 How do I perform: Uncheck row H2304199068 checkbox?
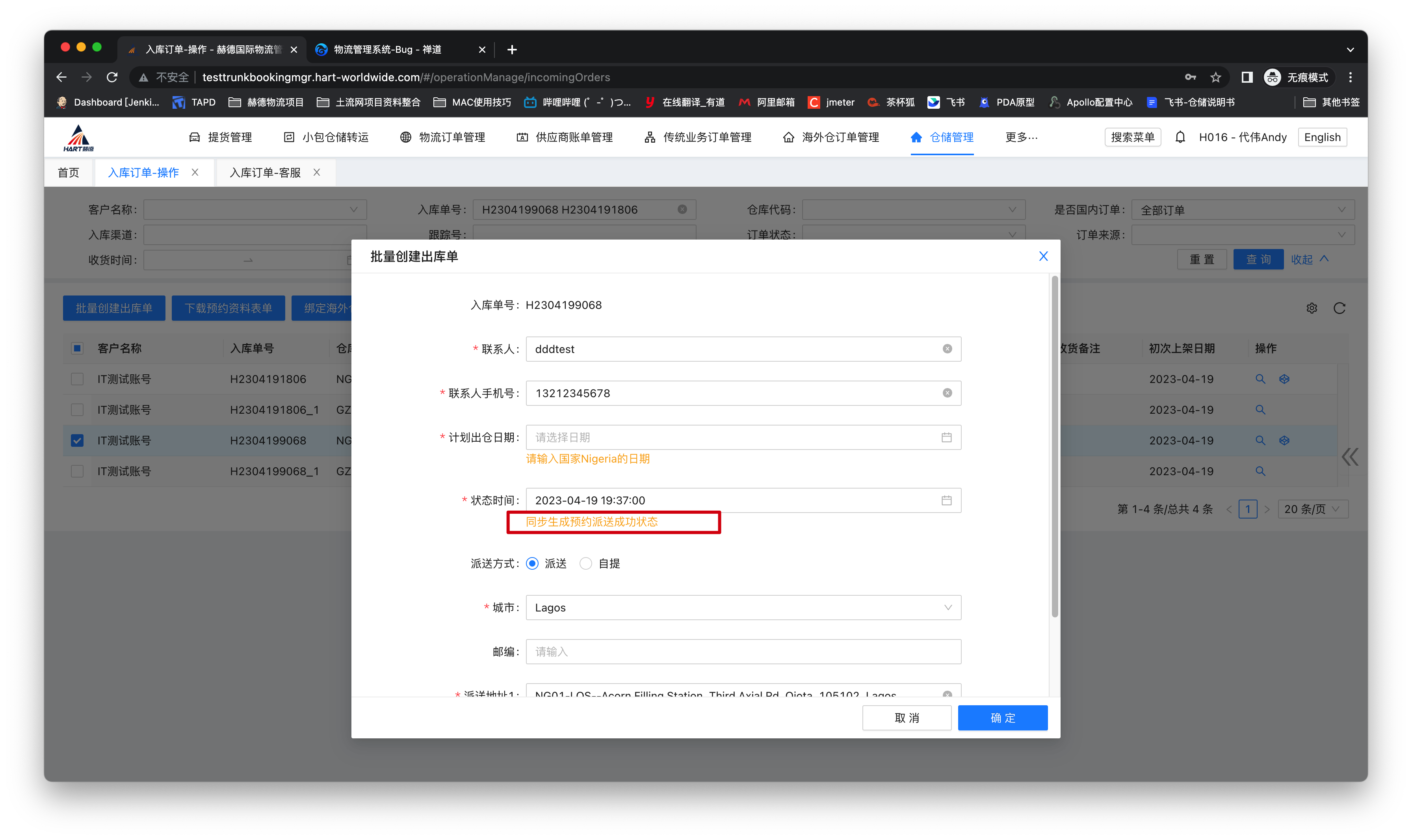[78, 440]
